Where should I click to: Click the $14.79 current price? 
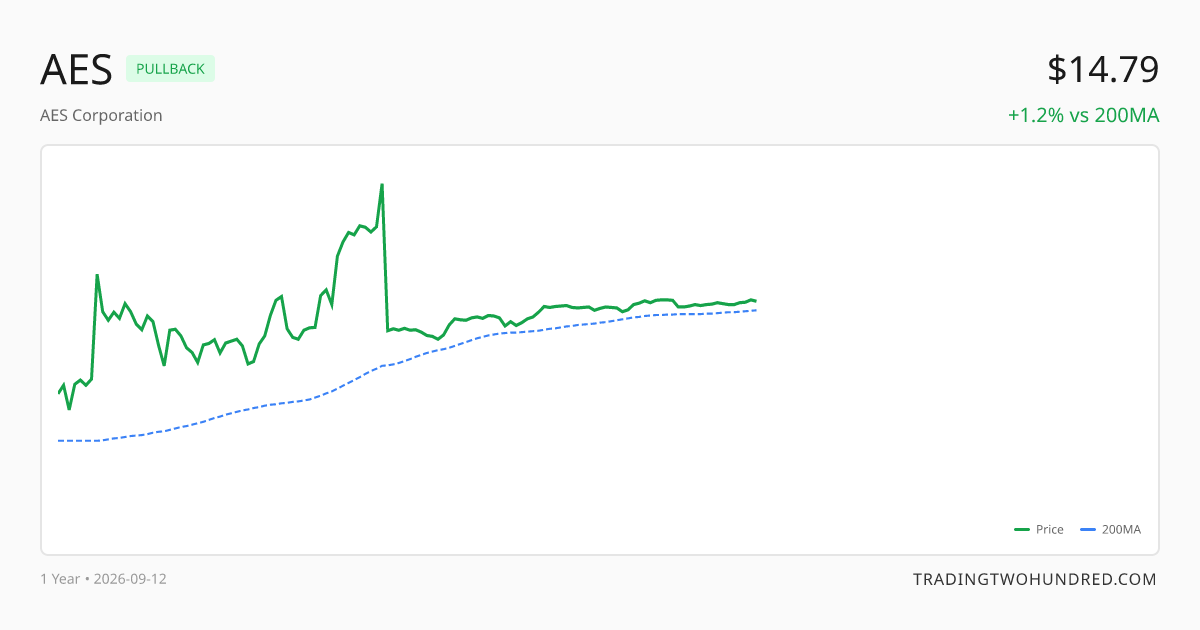1103,70
